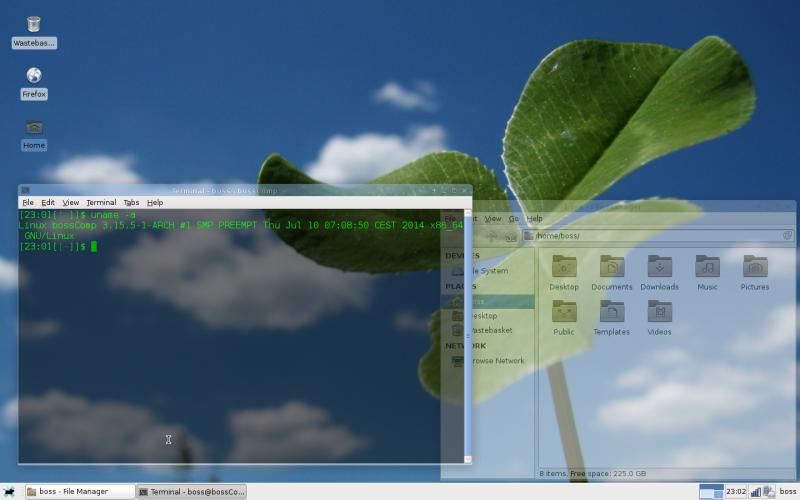
Task: Open the Terminal menu in the terminal window
Action: pyautogui.click(x=100, y=202)
